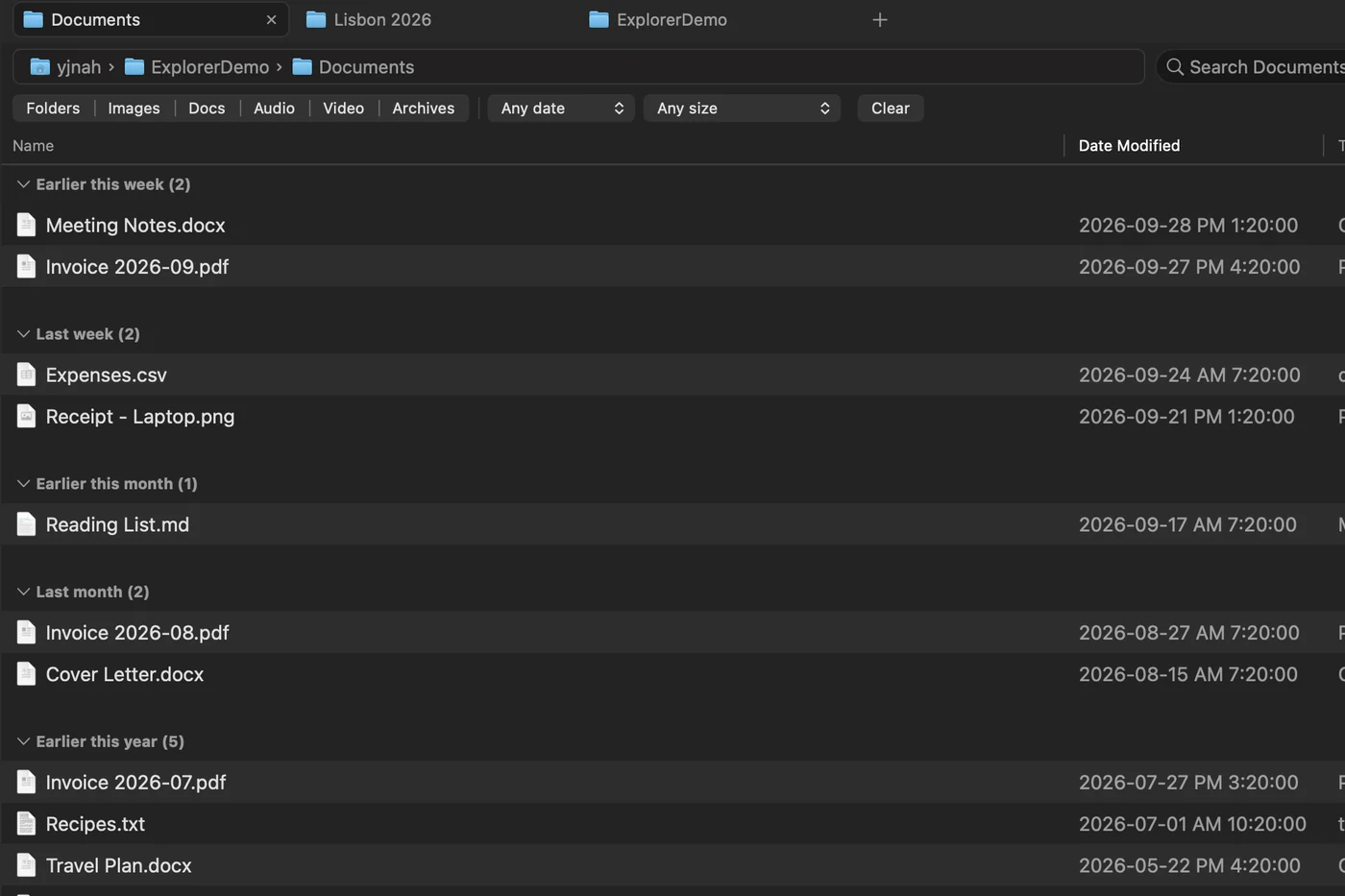Viewport: 1345px width, 896px height.
Task: Select the 2026-09-28 PM 1:20:00 date cell
Action: pos(1188,225)
